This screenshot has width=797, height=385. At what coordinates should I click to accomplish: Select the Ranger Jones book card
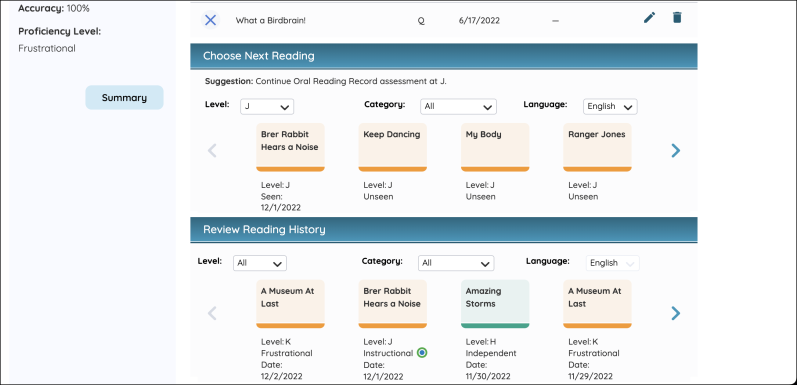597,147
